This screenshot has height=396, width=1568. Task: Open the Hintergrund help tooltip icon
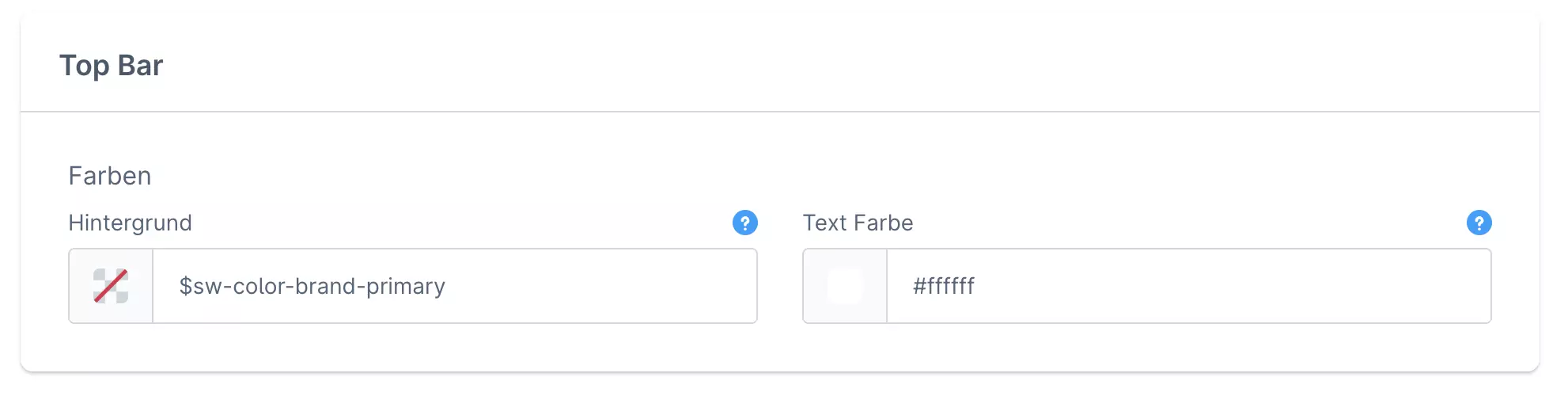744,223
